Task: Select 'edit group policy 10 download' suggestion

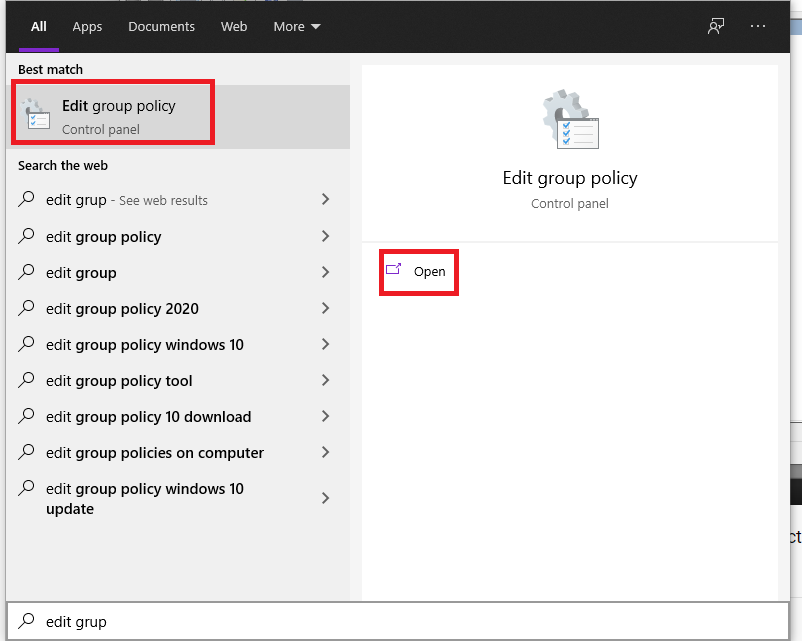Action: coord(148,417)
